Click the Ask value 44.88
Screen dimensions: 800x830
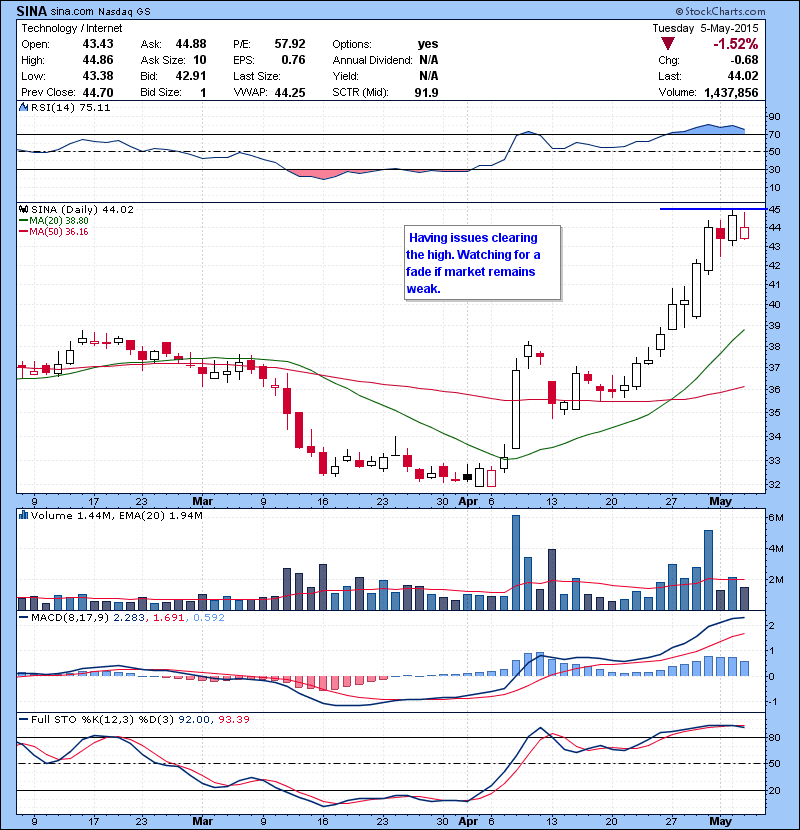(x=191, y=44)
